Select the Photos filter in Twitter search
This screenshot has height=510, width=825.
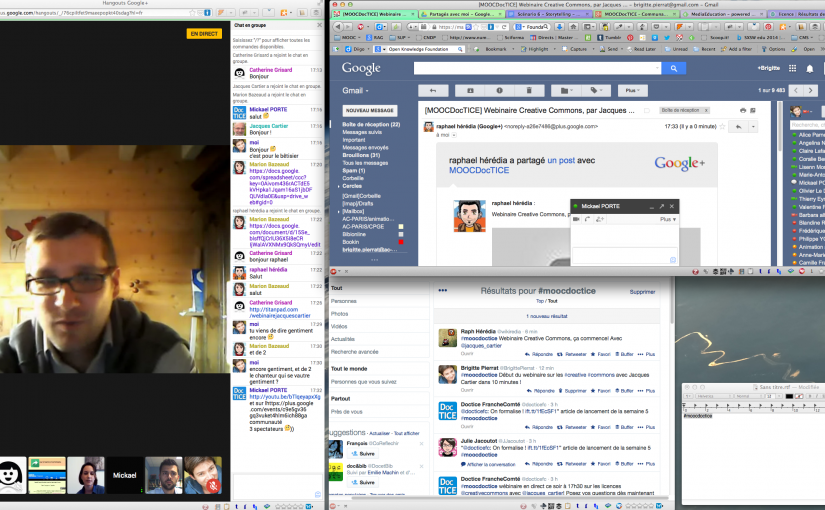click(339, 314)
